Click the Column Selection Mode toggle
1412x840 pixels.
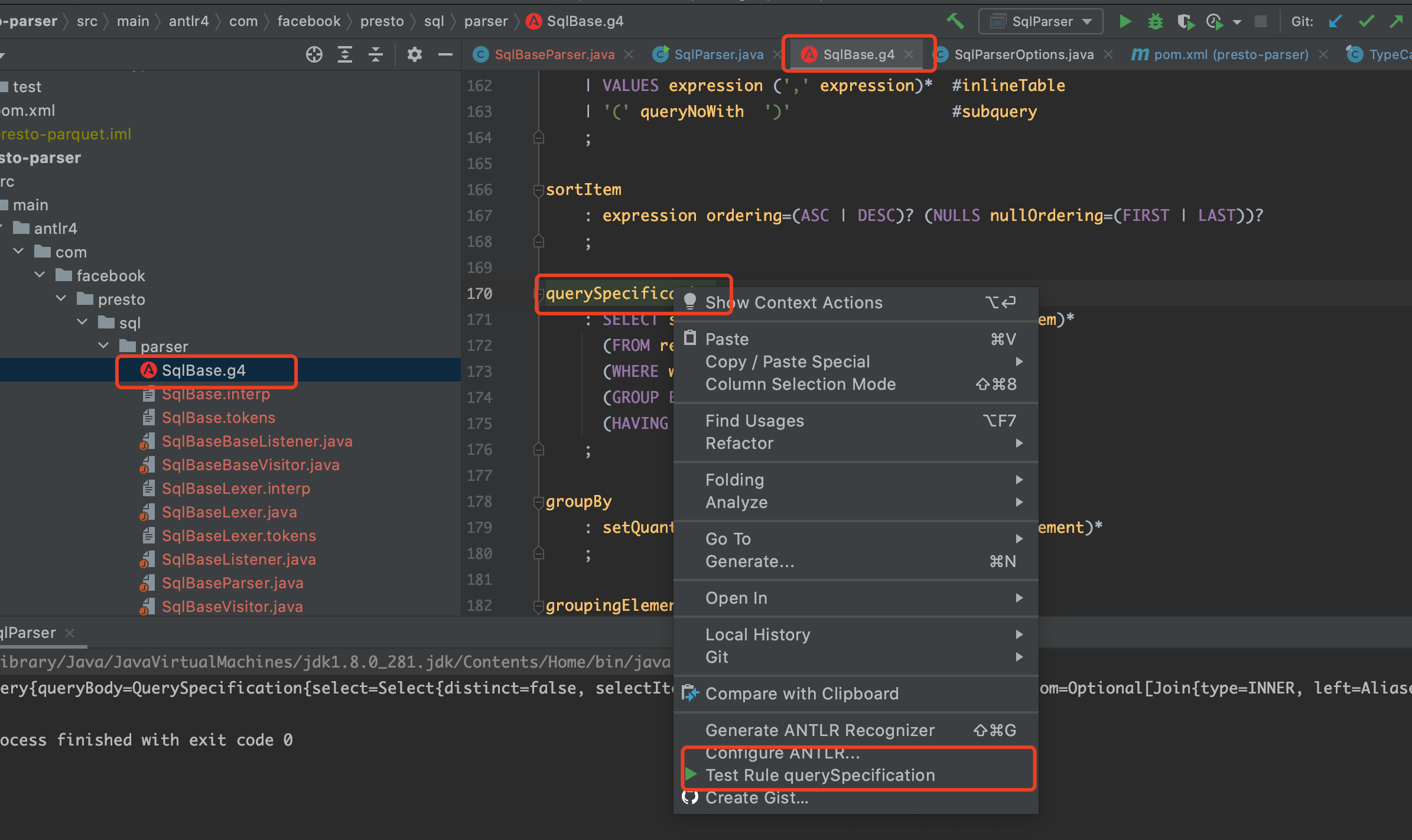[x=799, y=385]
